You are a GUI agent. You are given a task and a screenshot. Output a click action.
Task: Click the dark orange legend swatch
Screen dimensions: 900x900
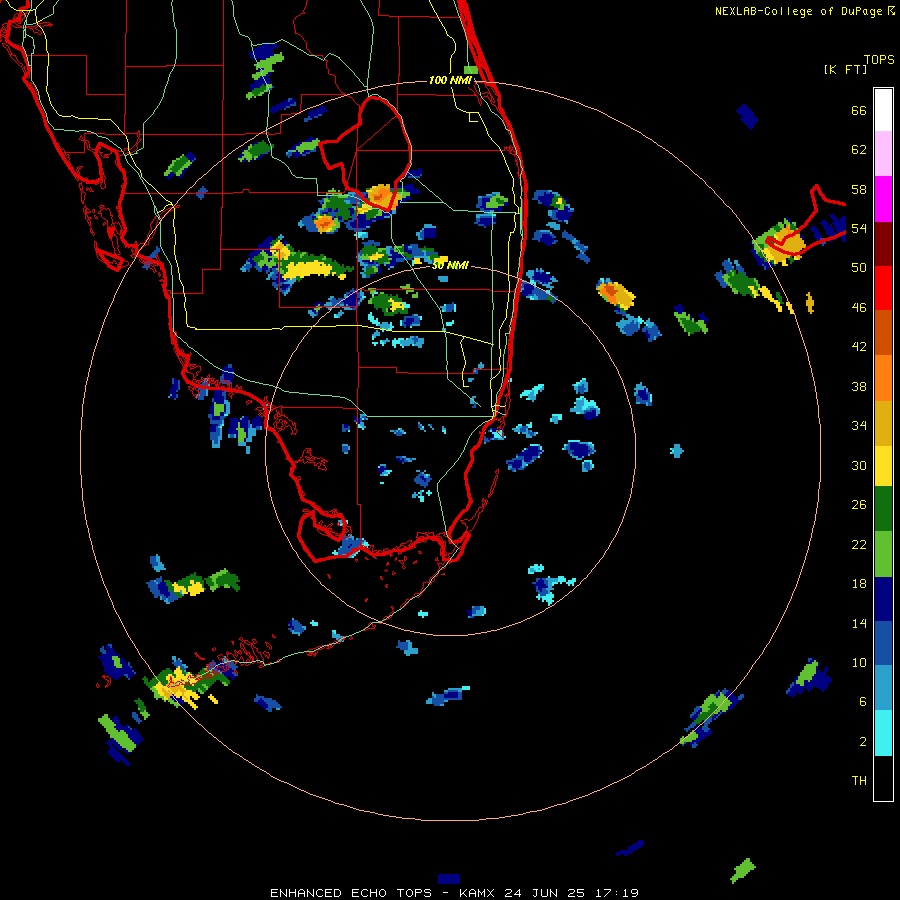[x=883, y=332]
